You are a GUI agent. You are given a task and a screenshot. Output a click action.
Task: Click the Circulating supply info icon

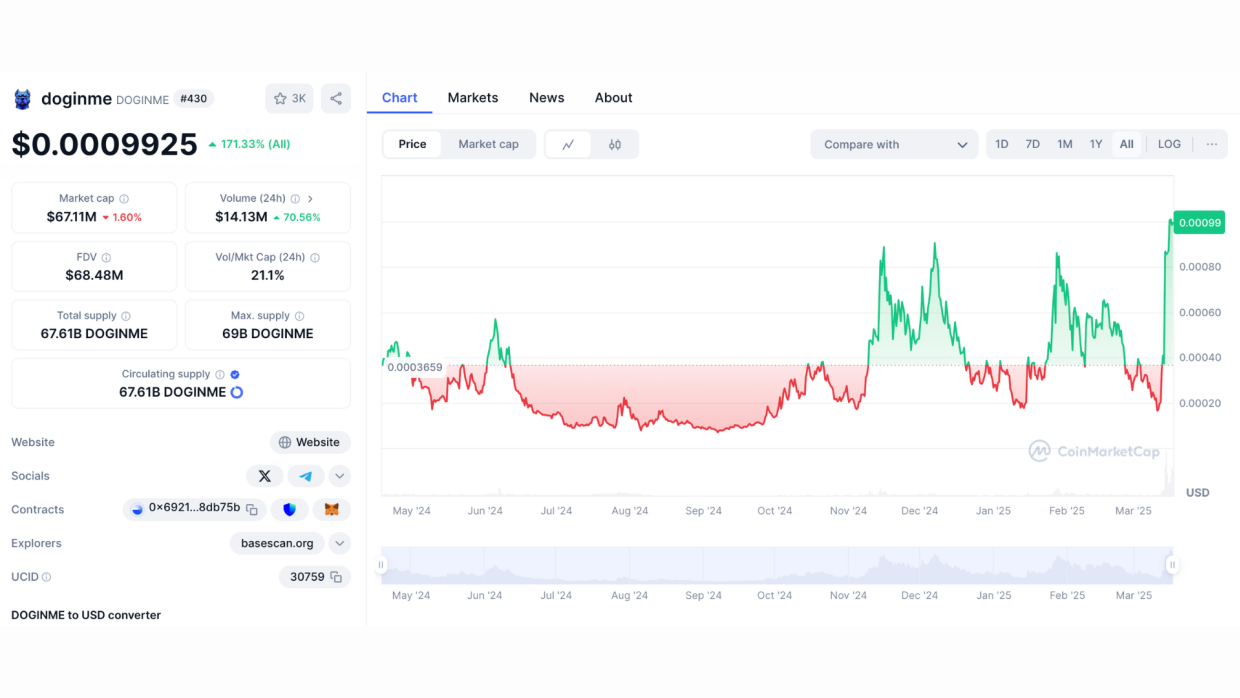(220, 374)
